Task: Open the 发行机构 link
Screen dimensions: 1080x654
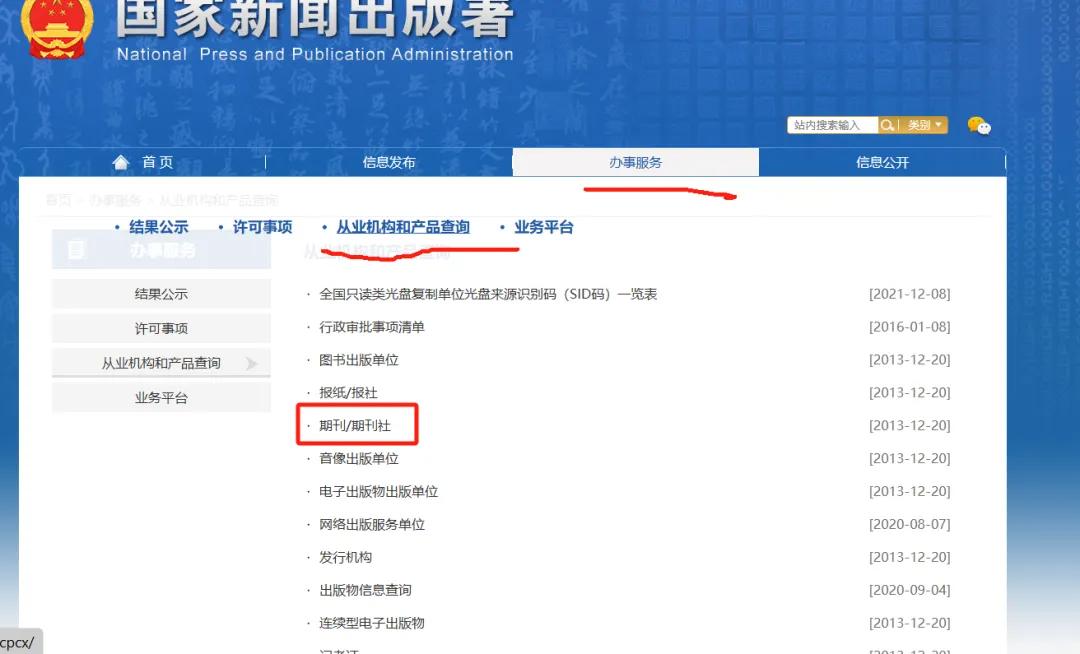Action: coord(345,557)
